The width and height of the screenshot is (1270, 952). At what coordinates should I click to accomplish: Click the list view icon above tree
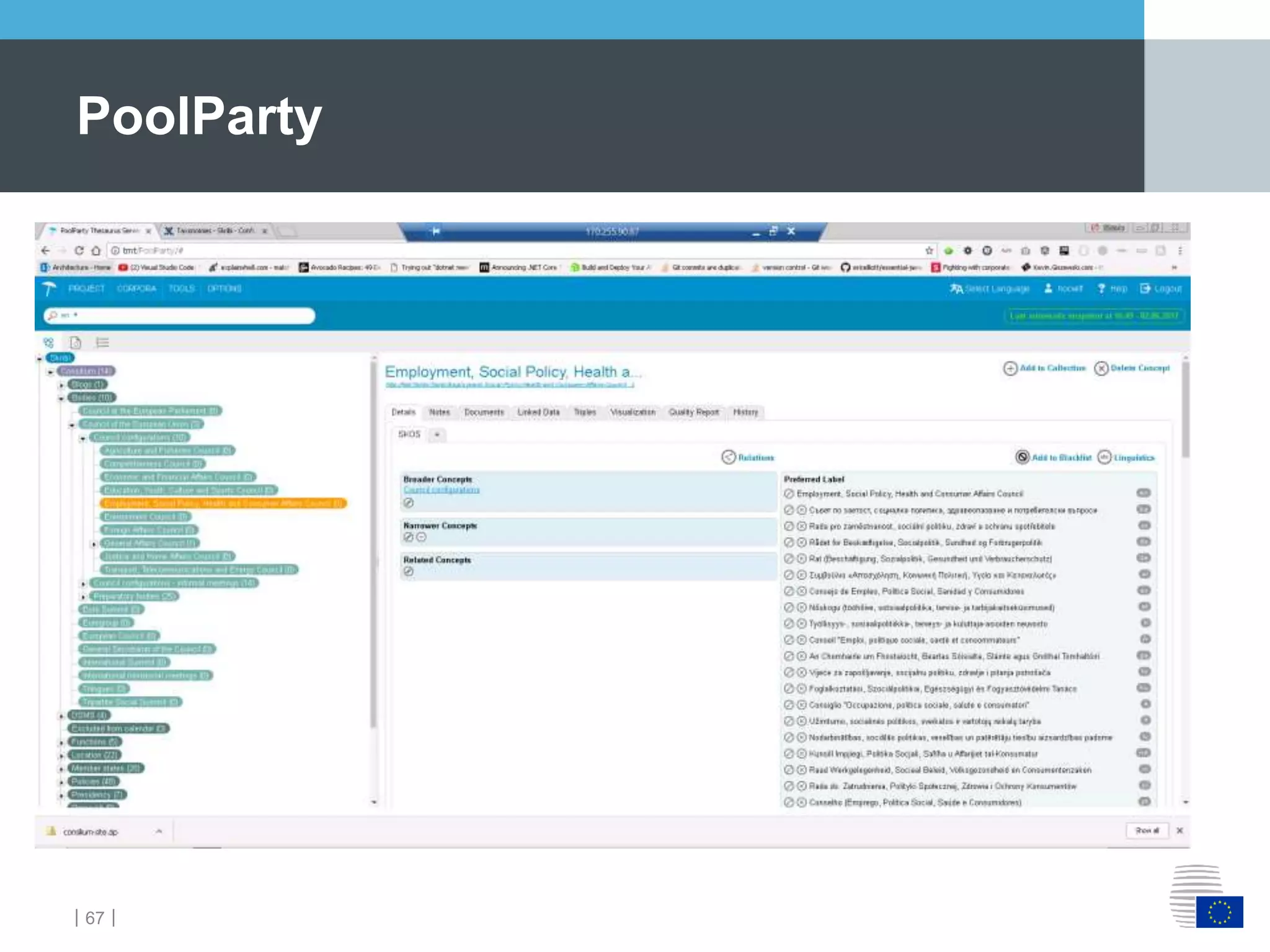pos(102,342)
